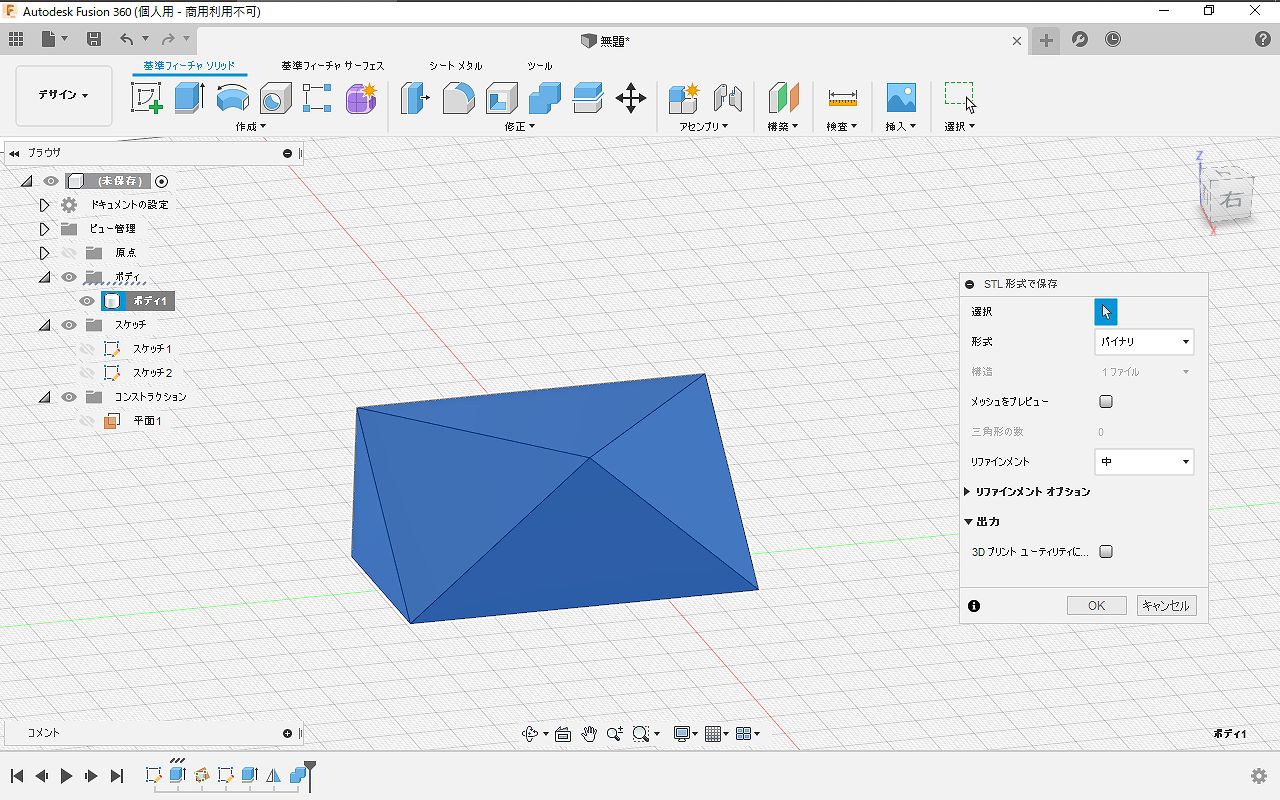The image size is (1280, 800).
Task: Expand the Origin folder node
Action: point(44,253)
